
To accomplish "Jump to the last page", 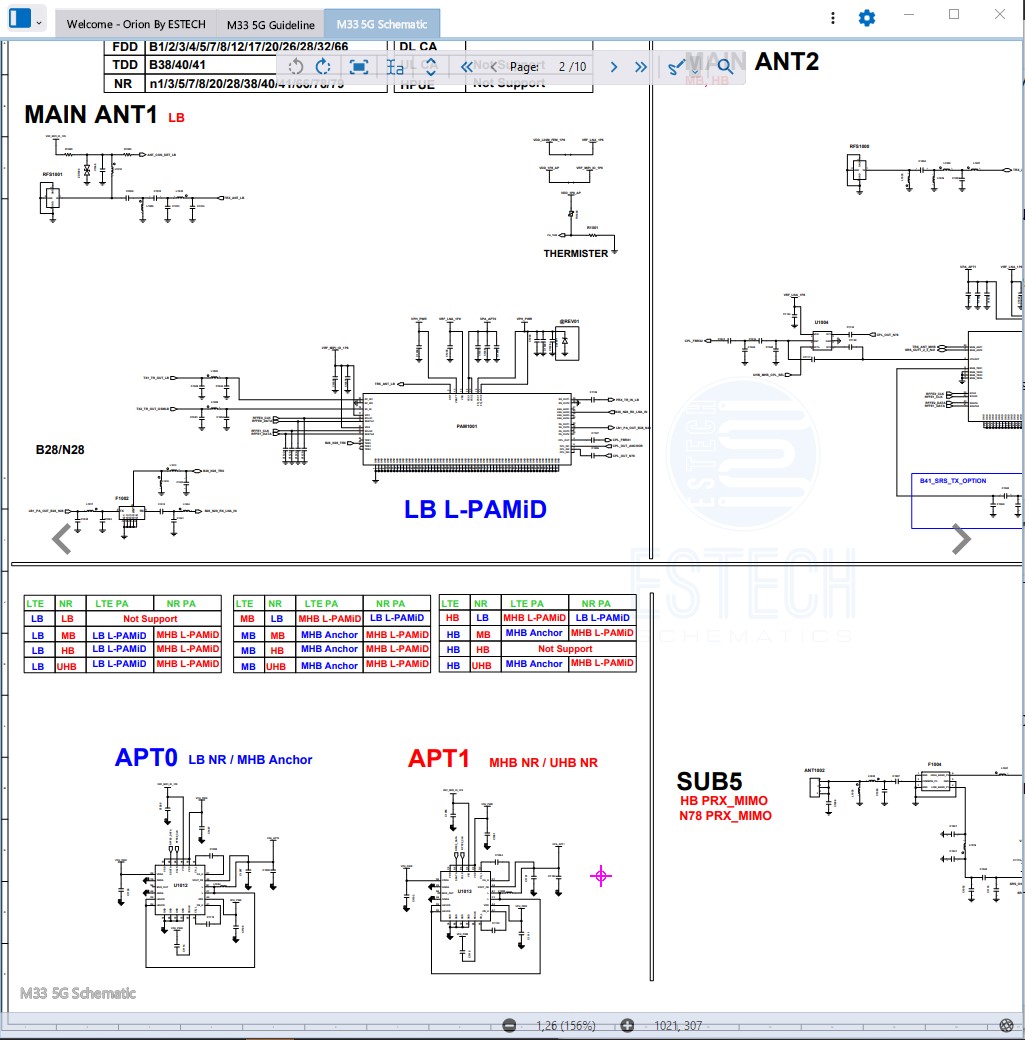I will pyautogui.click(x=641, y=67).
